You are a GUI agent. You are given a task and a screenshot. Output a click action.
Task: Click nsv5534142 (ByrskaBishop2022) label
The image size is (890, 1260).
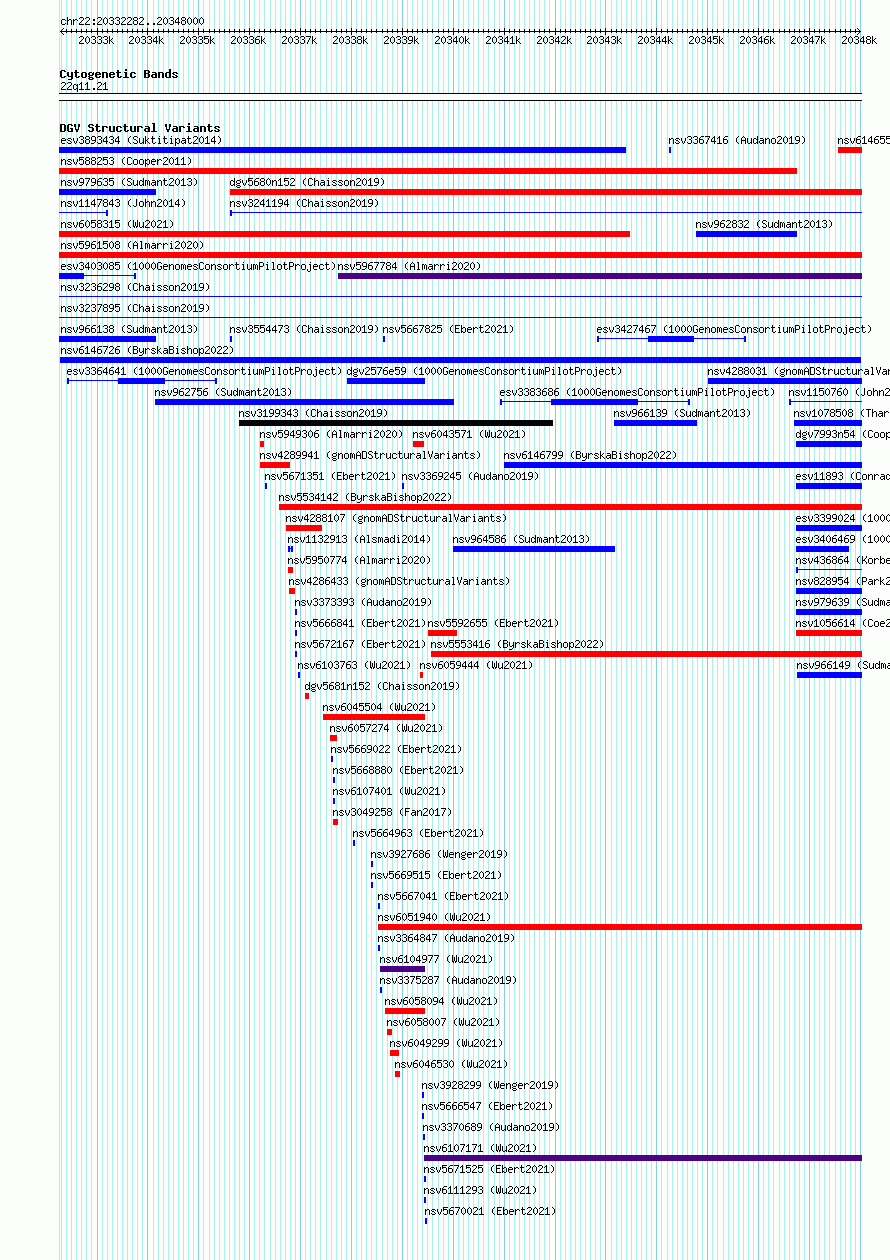point(365,498)
